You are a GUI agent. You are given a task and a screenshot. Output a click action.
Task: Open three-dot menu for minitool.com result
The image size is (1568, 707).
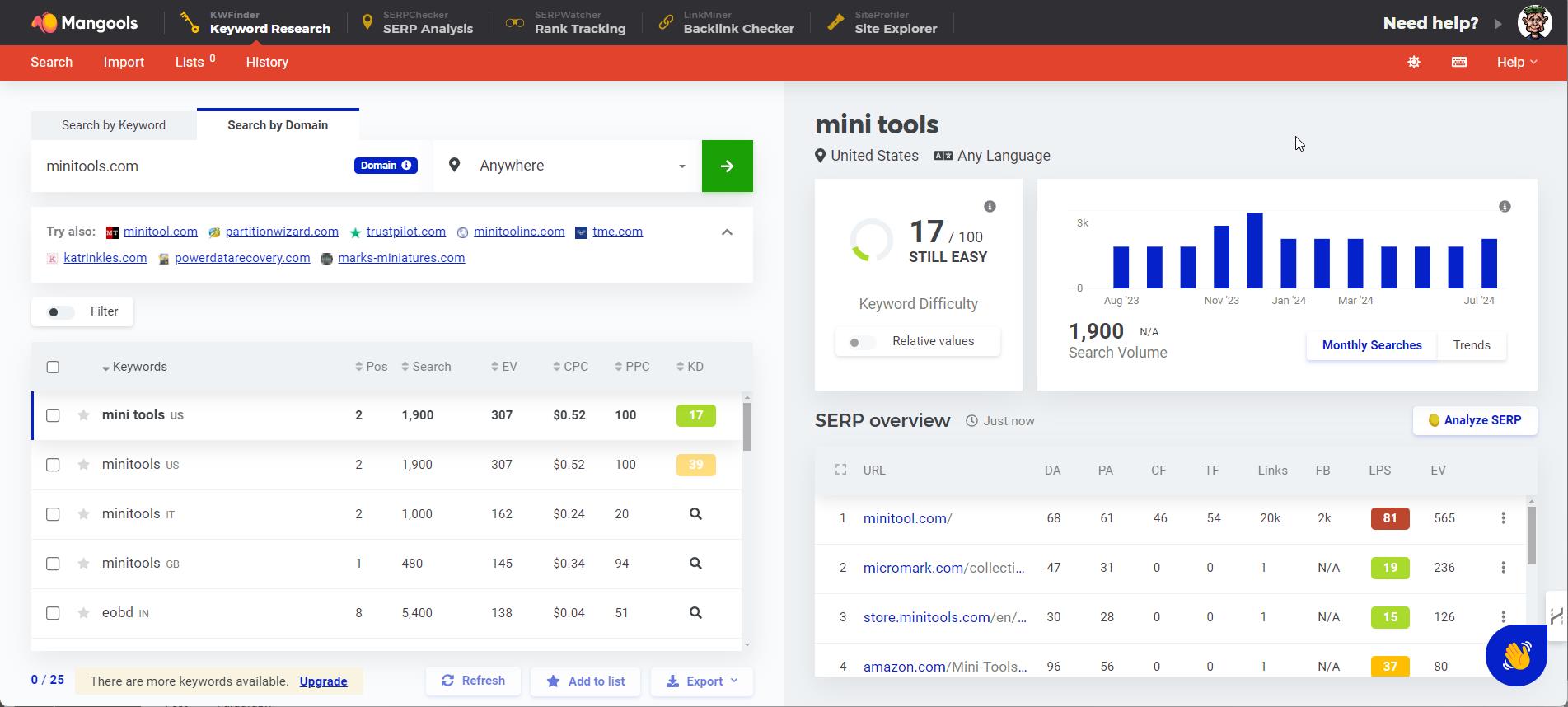click(x=1503, y=518)
